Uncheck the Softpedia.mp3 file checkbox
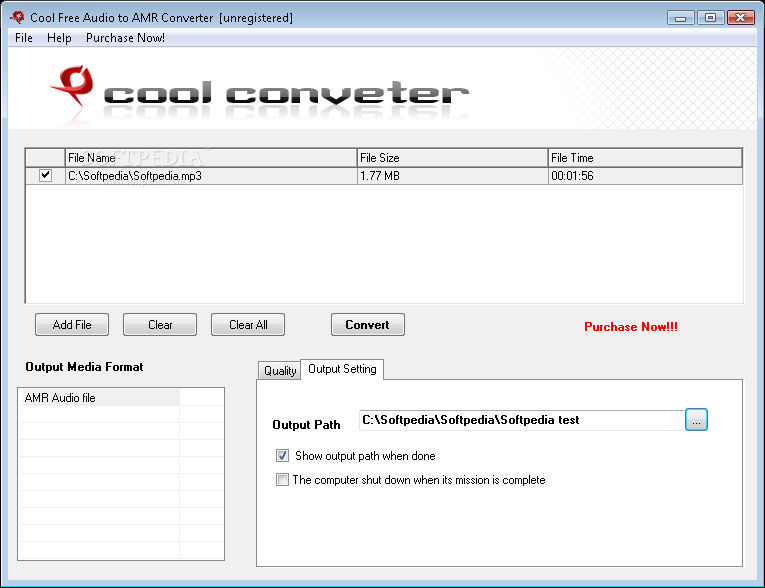Image resolution: width=765 pixels, height=588 pixels. pos(45,175)
